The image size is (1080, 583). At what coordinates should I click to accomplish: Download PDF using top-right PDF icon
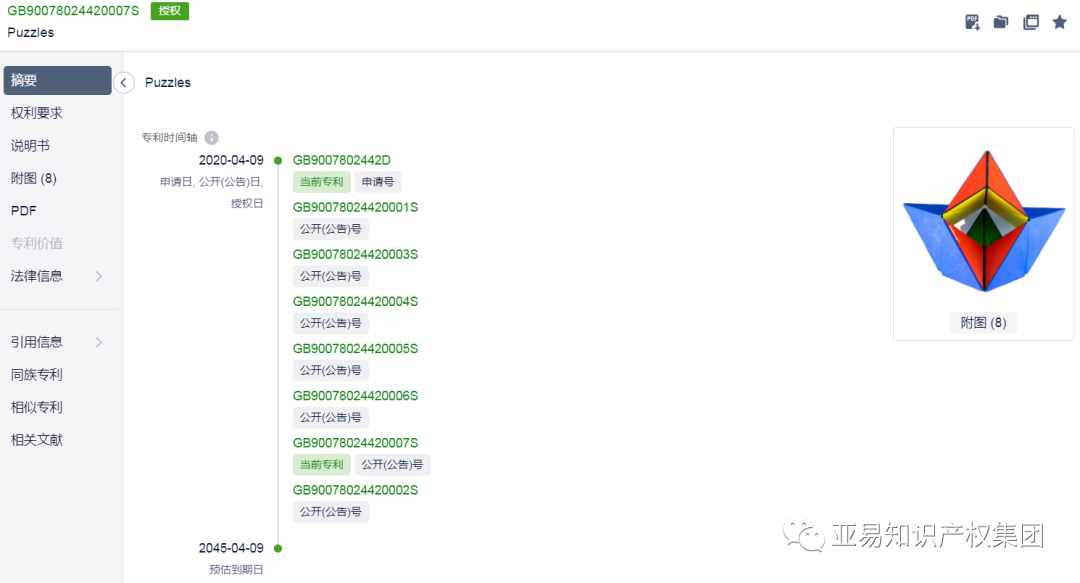point(972,22)
